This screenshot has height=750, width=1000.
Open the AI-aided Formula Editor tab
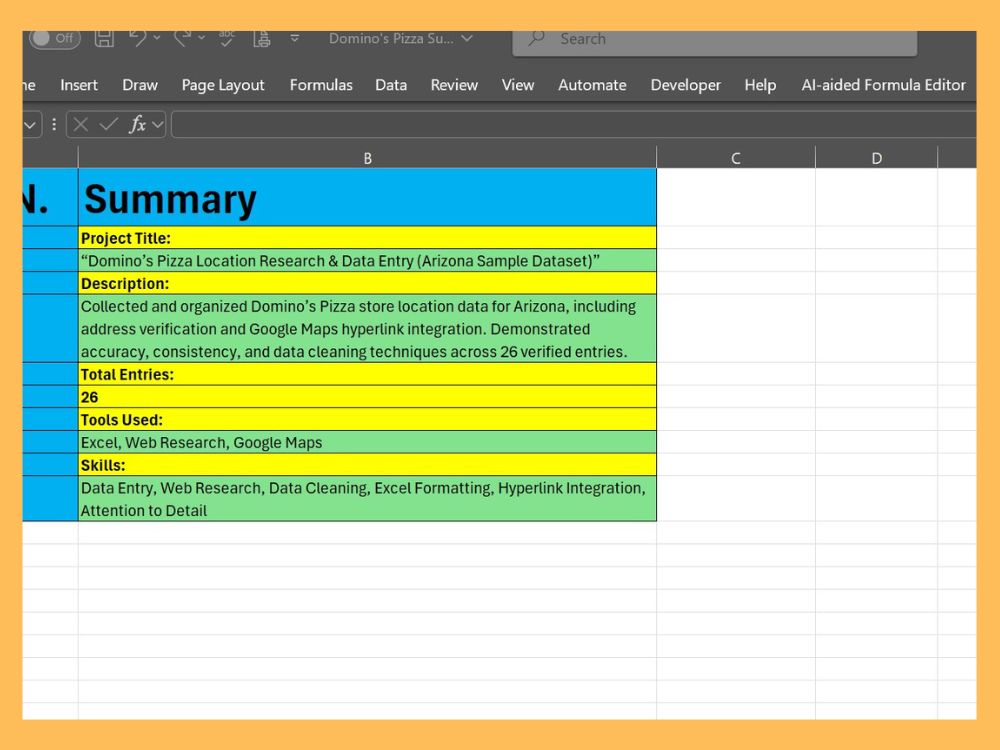click(x=884, y=85)
